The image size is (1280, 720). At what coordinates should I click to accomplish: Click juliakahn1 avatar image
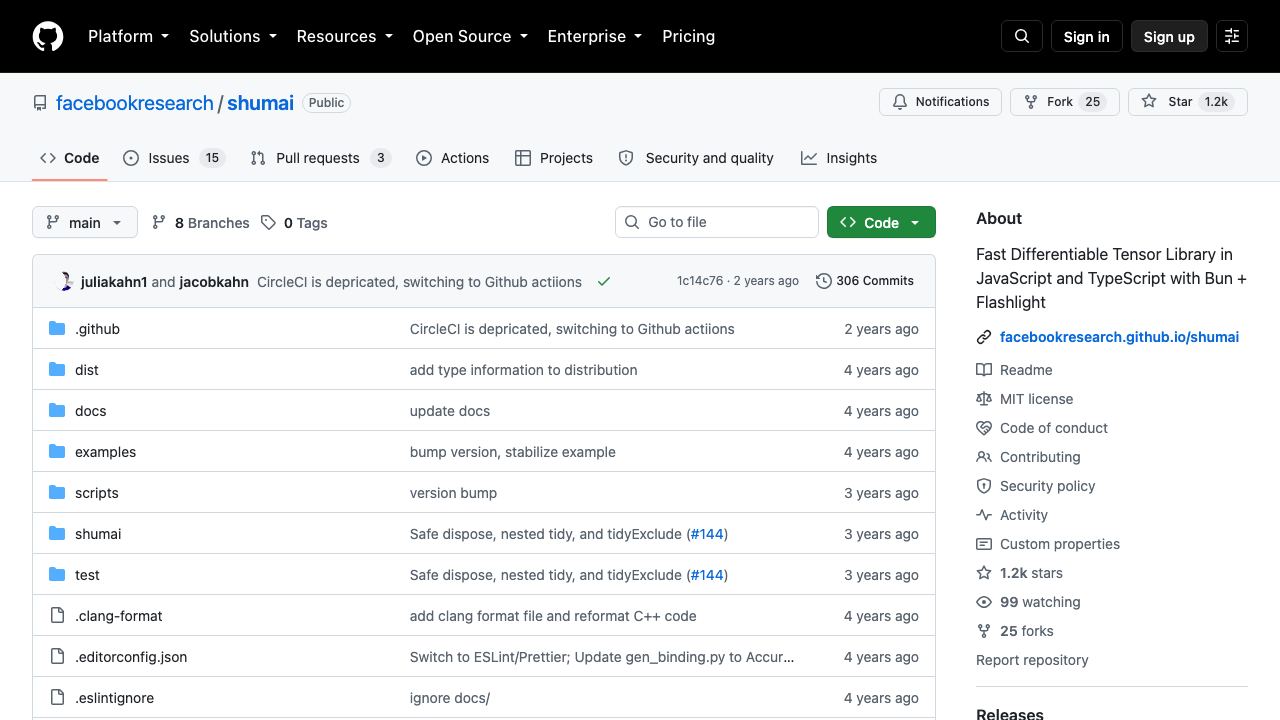(64, 282)
